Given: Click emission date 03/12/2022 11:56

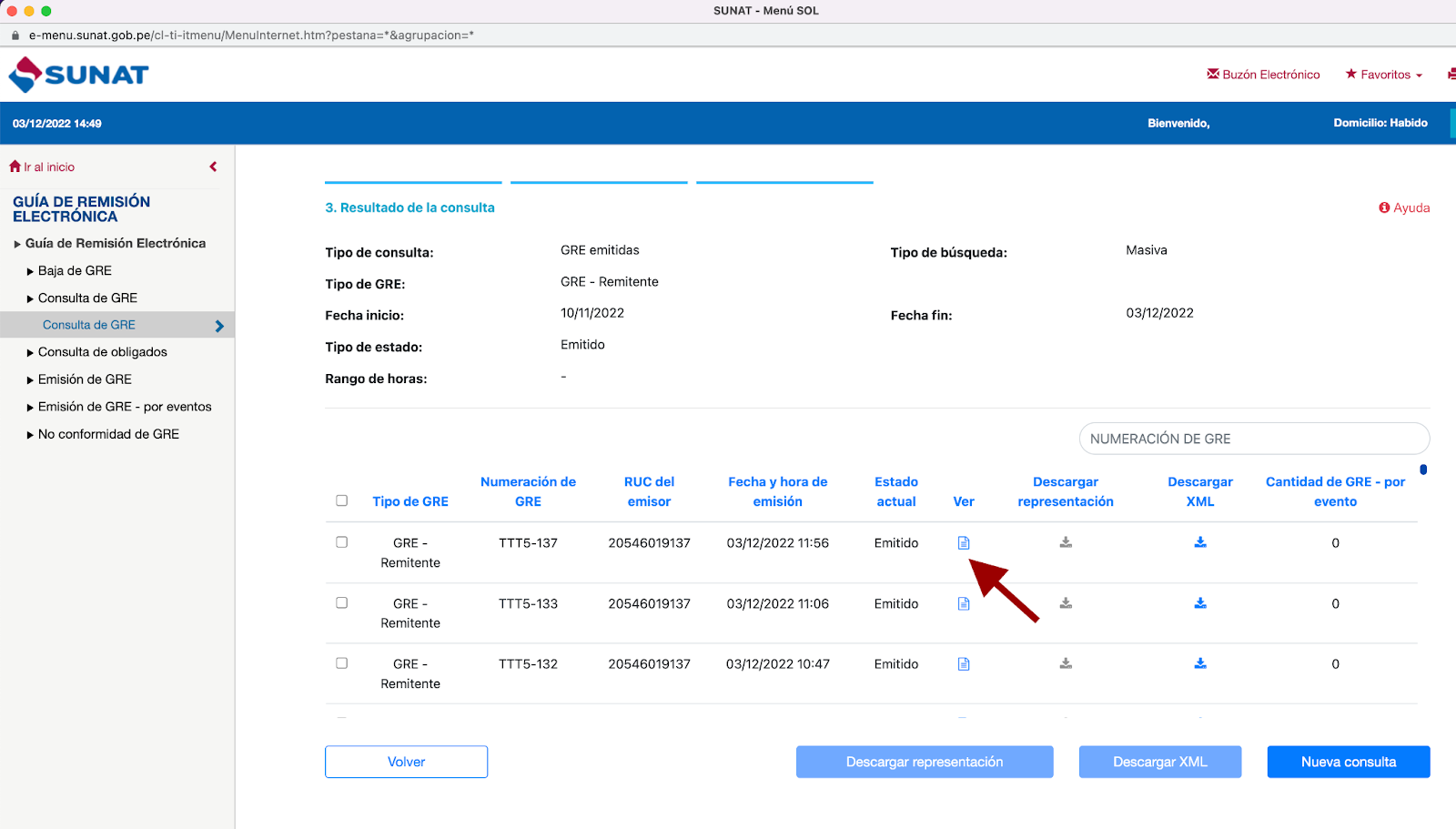Looking at the screenshot, I should [778, 543].
